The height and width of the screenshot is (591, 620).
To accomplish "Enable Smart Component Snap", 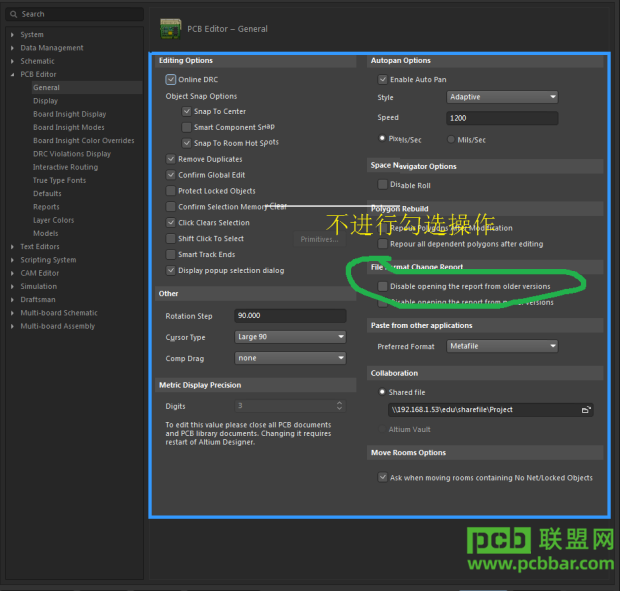I will (x=187, y=127).
